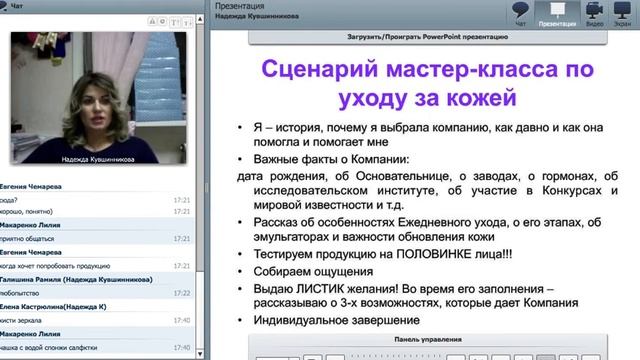Select the message "кисти зеркала"
This screenshot has width=640, height=360.
pyautogui.click(x=21, y=320)
